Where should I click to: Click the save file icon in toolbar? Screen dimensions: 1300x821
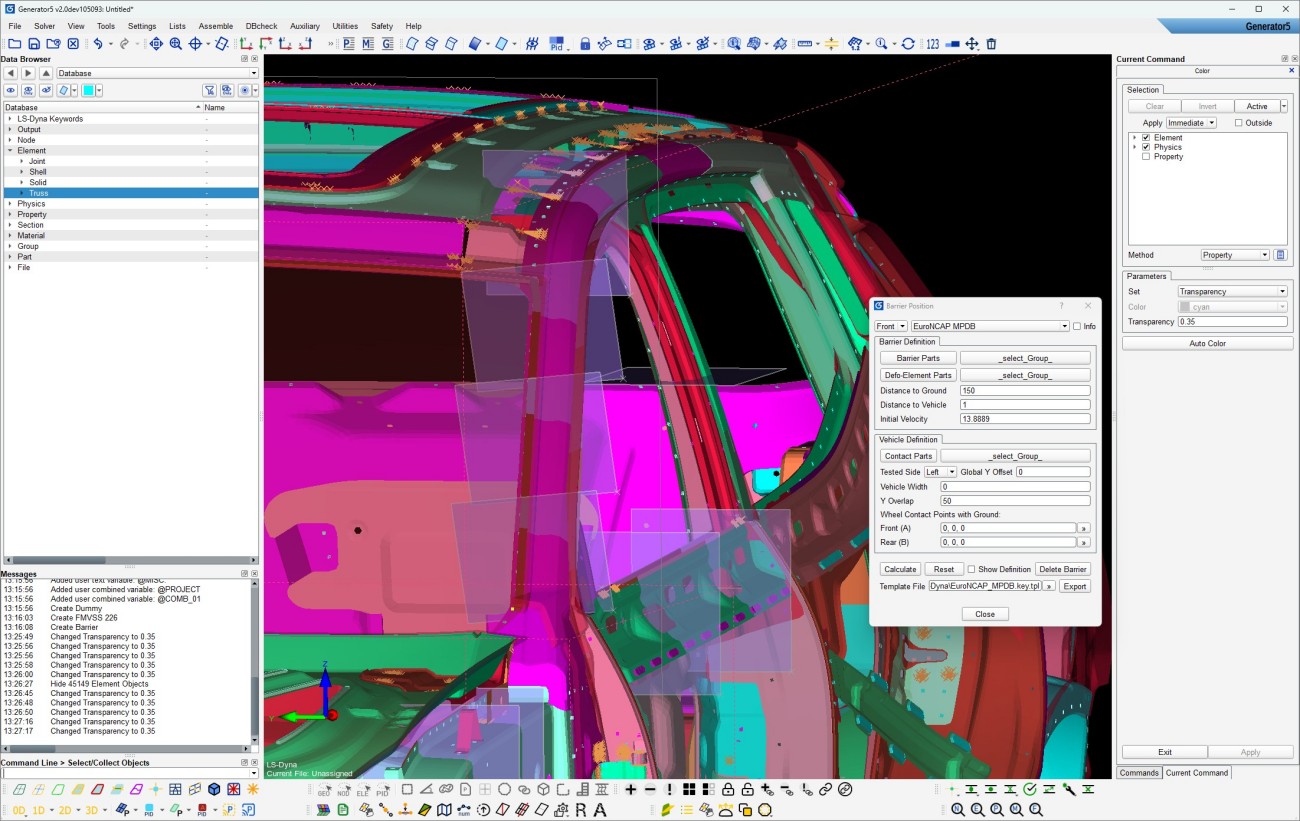[34, 44]
